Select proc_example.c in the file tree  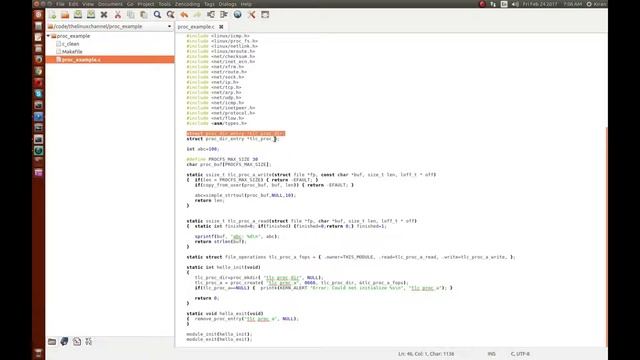[110, 60]
